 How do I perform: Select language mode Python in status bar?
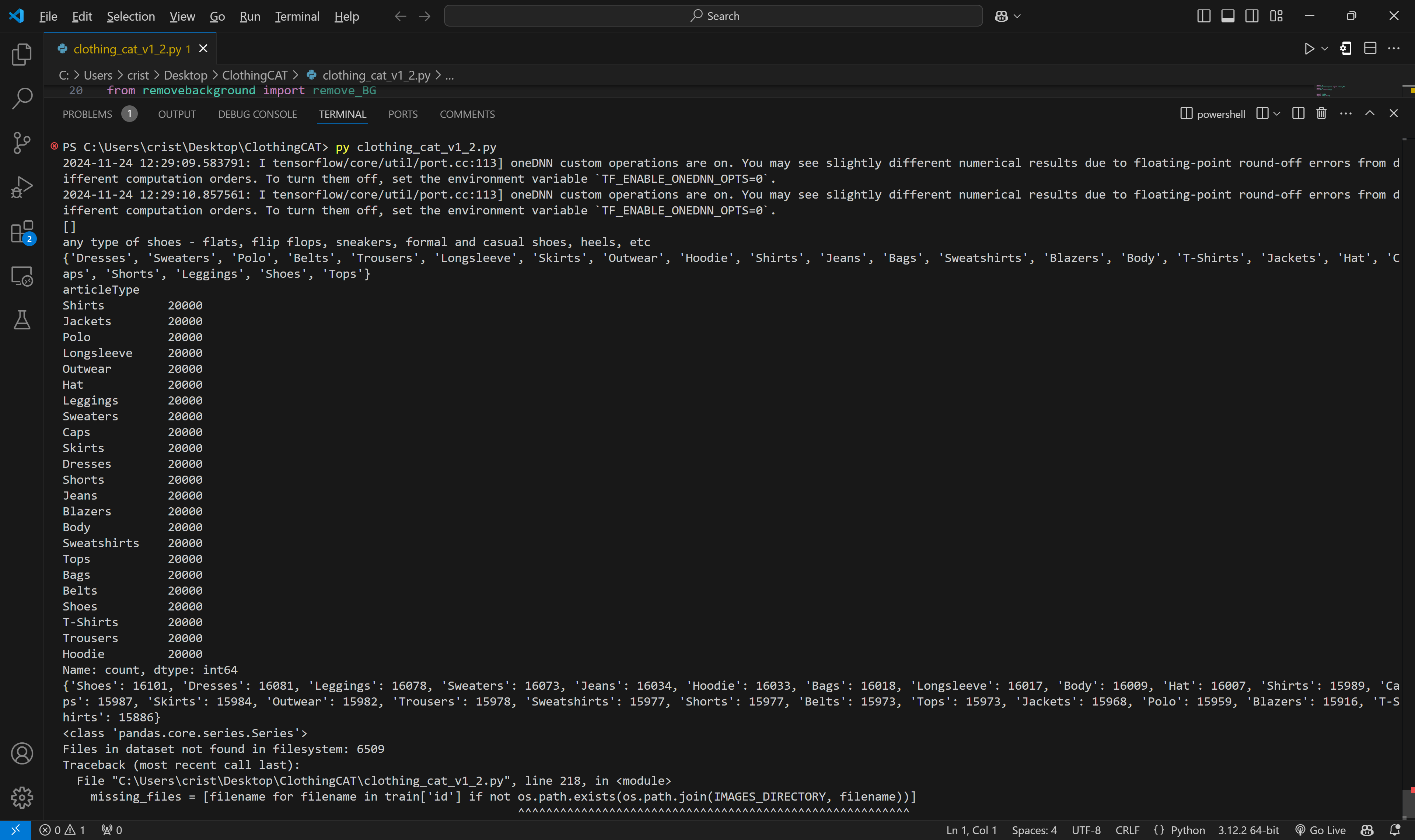point(1188,830)
